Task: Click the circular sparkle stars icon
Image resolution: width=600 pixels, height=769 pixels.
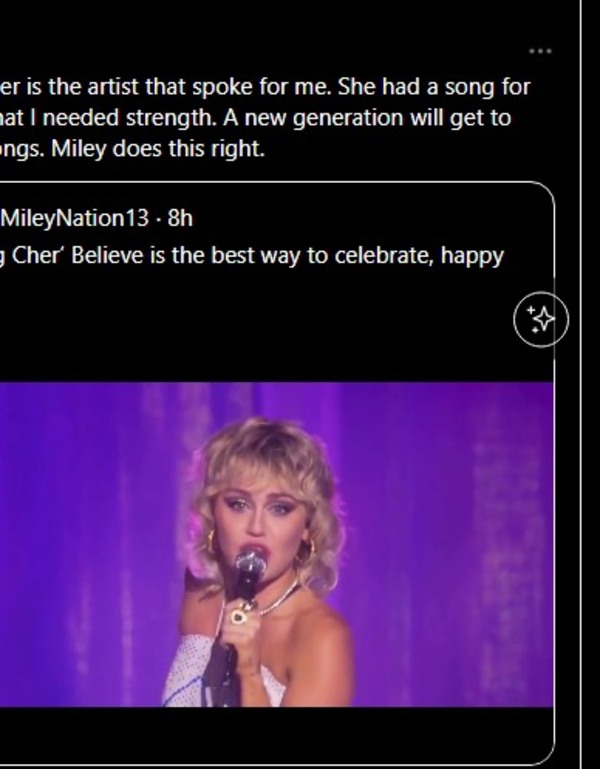Action: pyautogui.click(x=541, y=319)
